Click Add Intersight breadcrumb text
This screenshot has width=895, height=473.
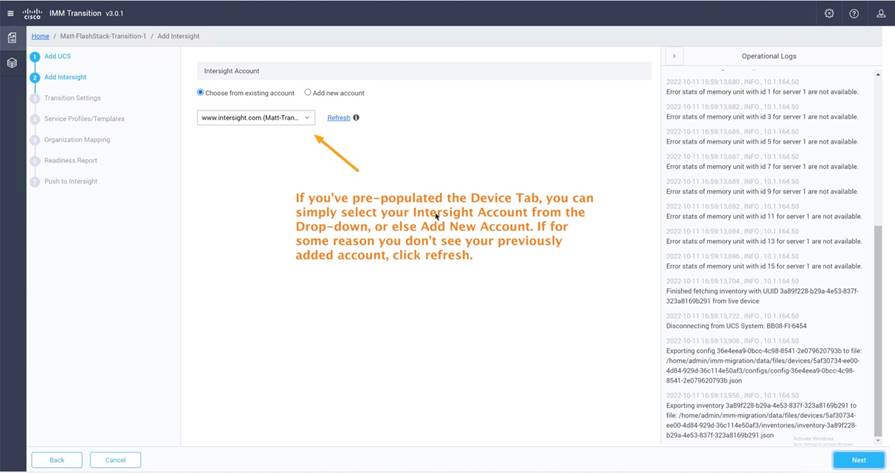tap(178, 36)
